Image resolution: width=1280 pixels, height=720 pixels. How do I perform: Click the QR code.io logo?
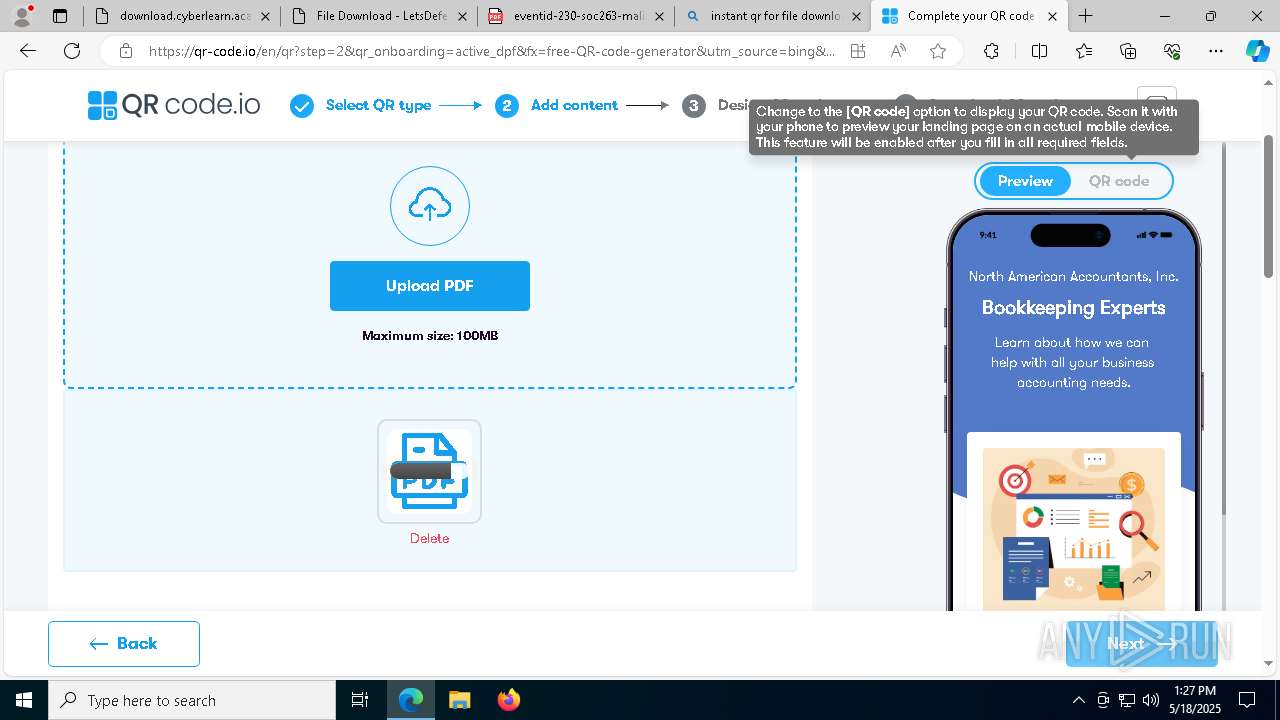coord(174,105)
